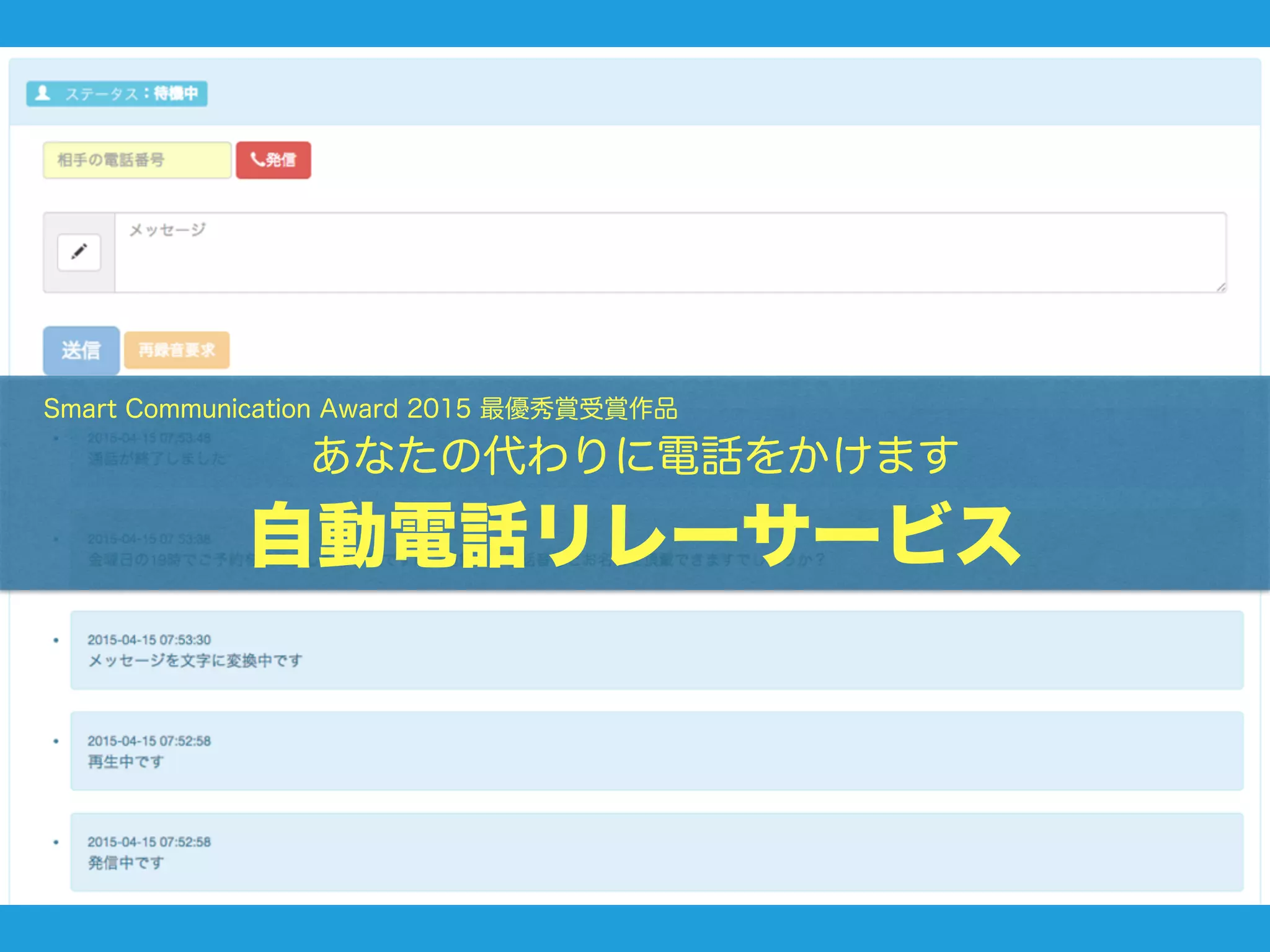Click the ステータス:待機中 status badge

[117, 94]
